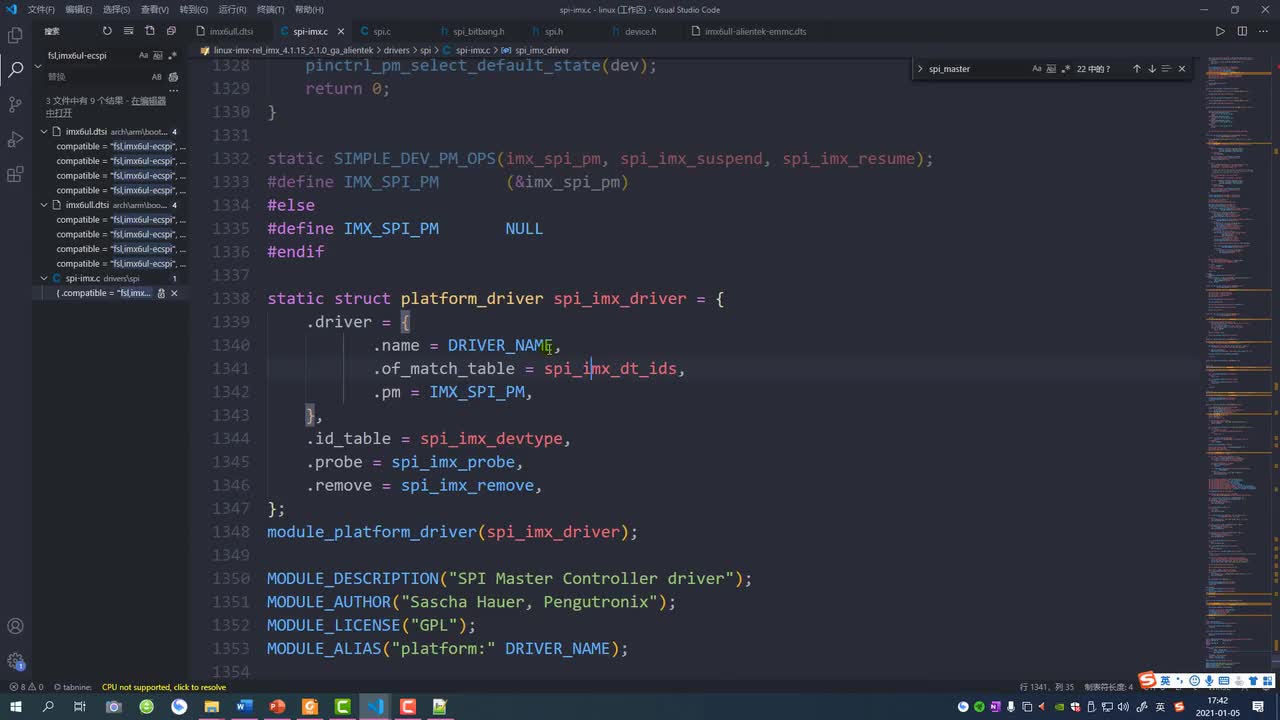Image resolution: width=1280 pixels, height=720 pixels.
Task: Toggle Preserve Case in replace box
Action: click(156, 77)
